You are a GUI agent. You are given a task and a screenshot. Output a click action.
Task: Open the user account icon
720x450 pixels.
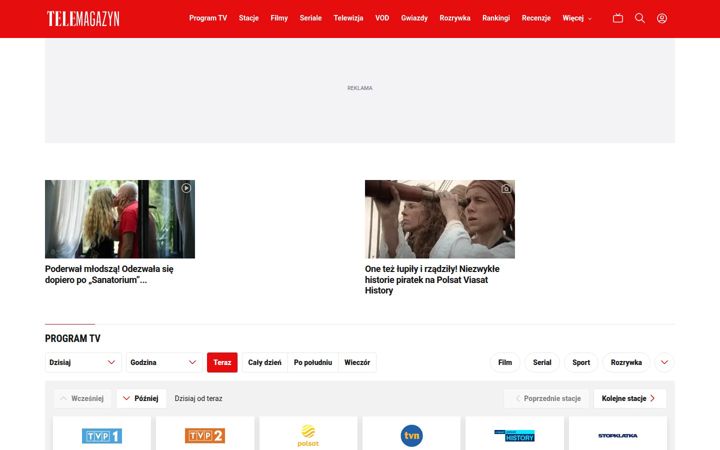click(x=662, y=18)
